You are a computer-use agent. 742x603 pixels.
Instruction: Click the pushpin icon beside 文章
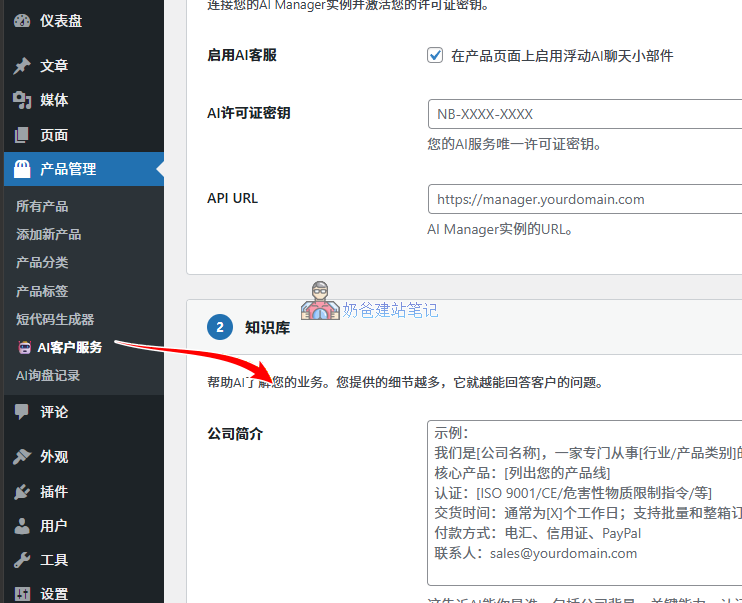pos(22,66)
